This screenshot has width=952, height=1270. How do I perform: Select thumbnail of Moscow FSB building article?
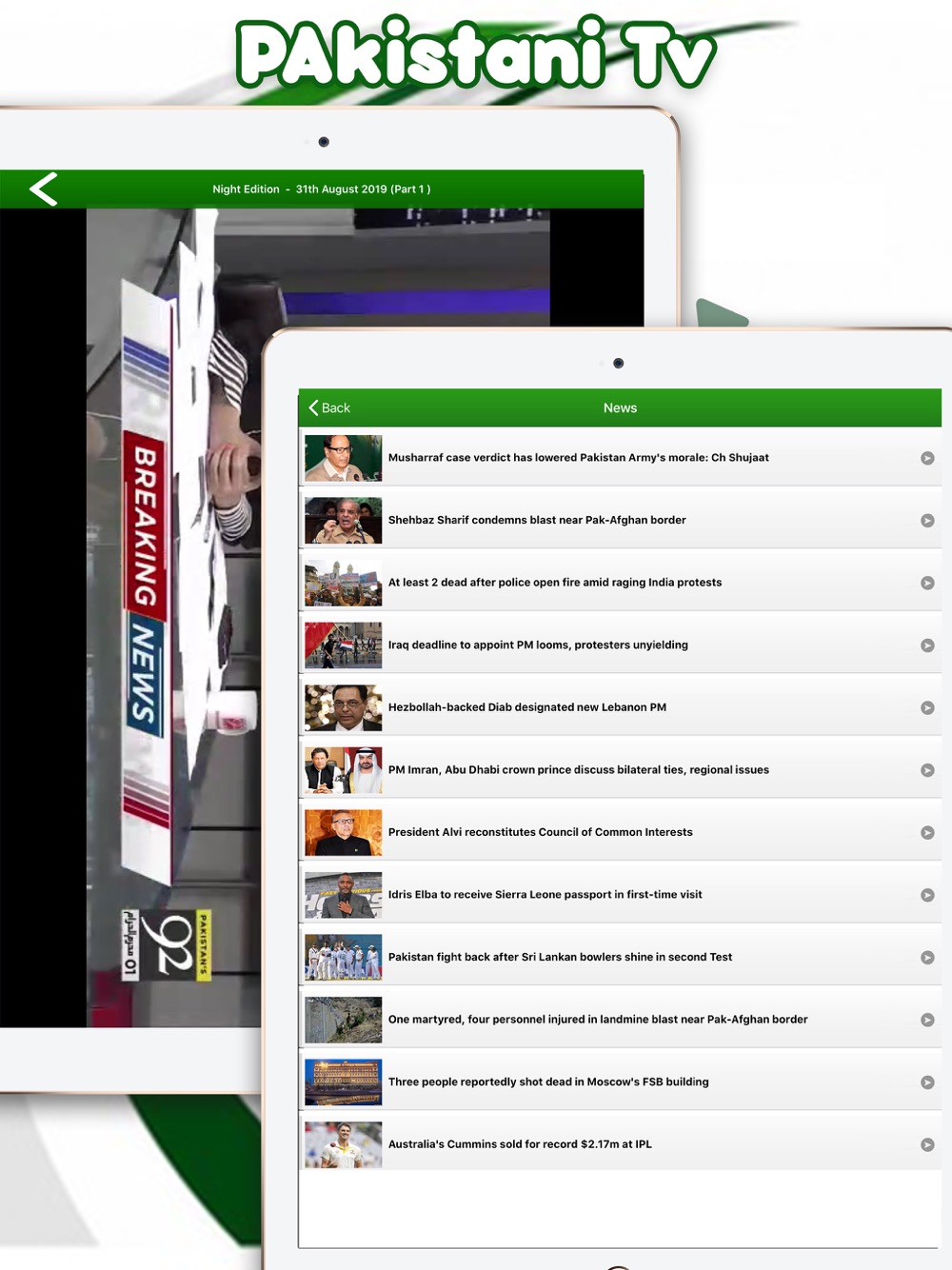pos(344,1081)
